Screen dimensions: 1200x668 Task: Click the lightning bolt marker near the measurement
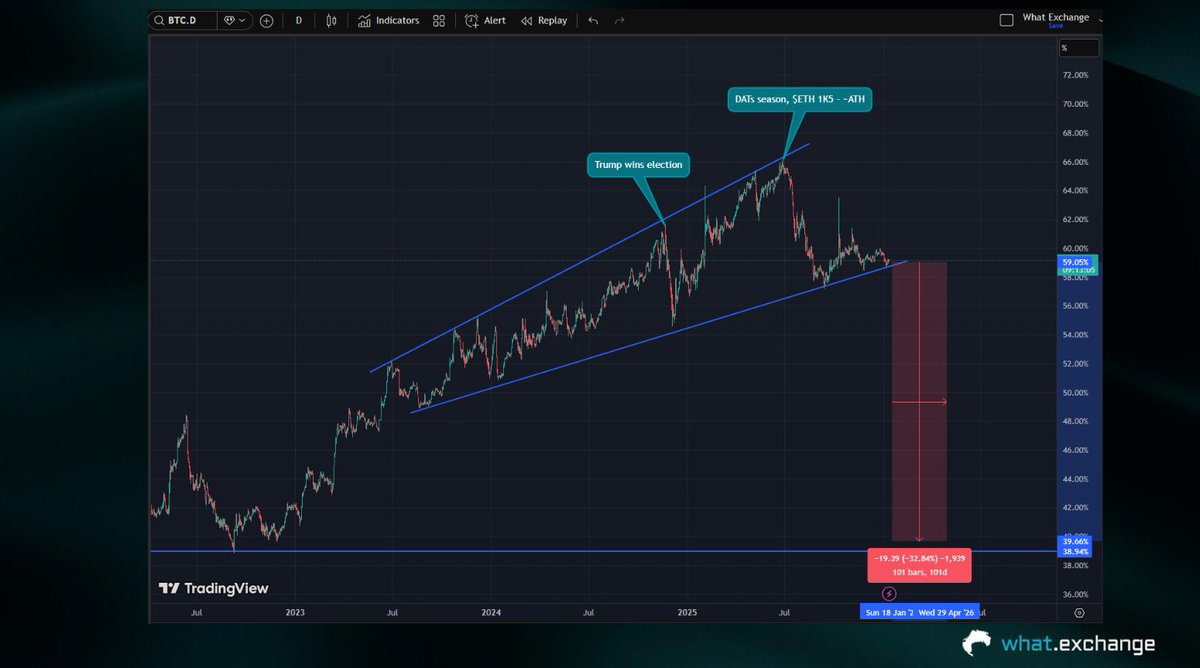(887, 593)
